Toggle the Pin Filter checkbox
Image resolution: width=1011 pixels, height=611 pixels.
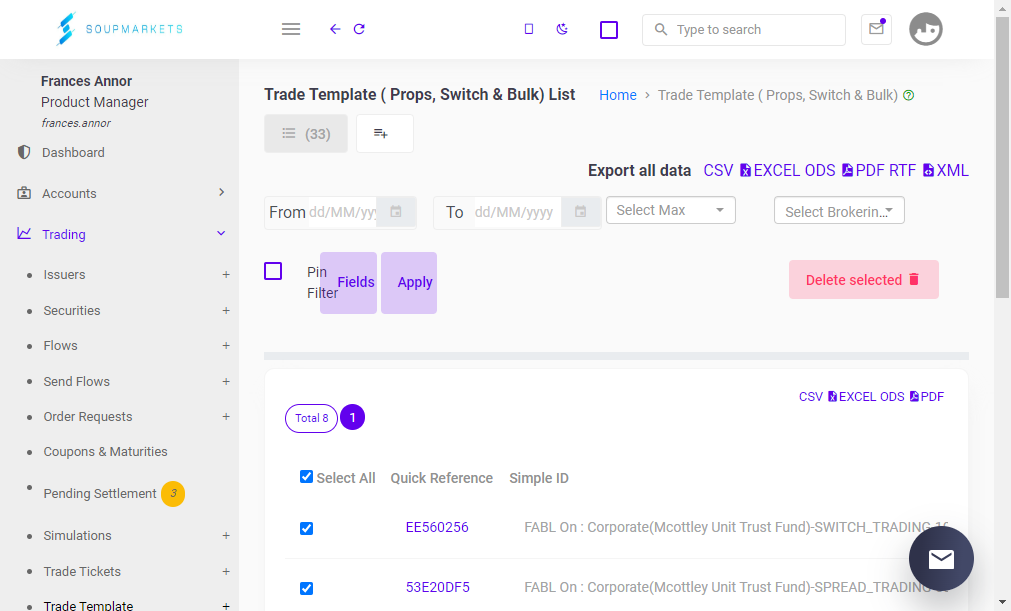click(273, 271)
